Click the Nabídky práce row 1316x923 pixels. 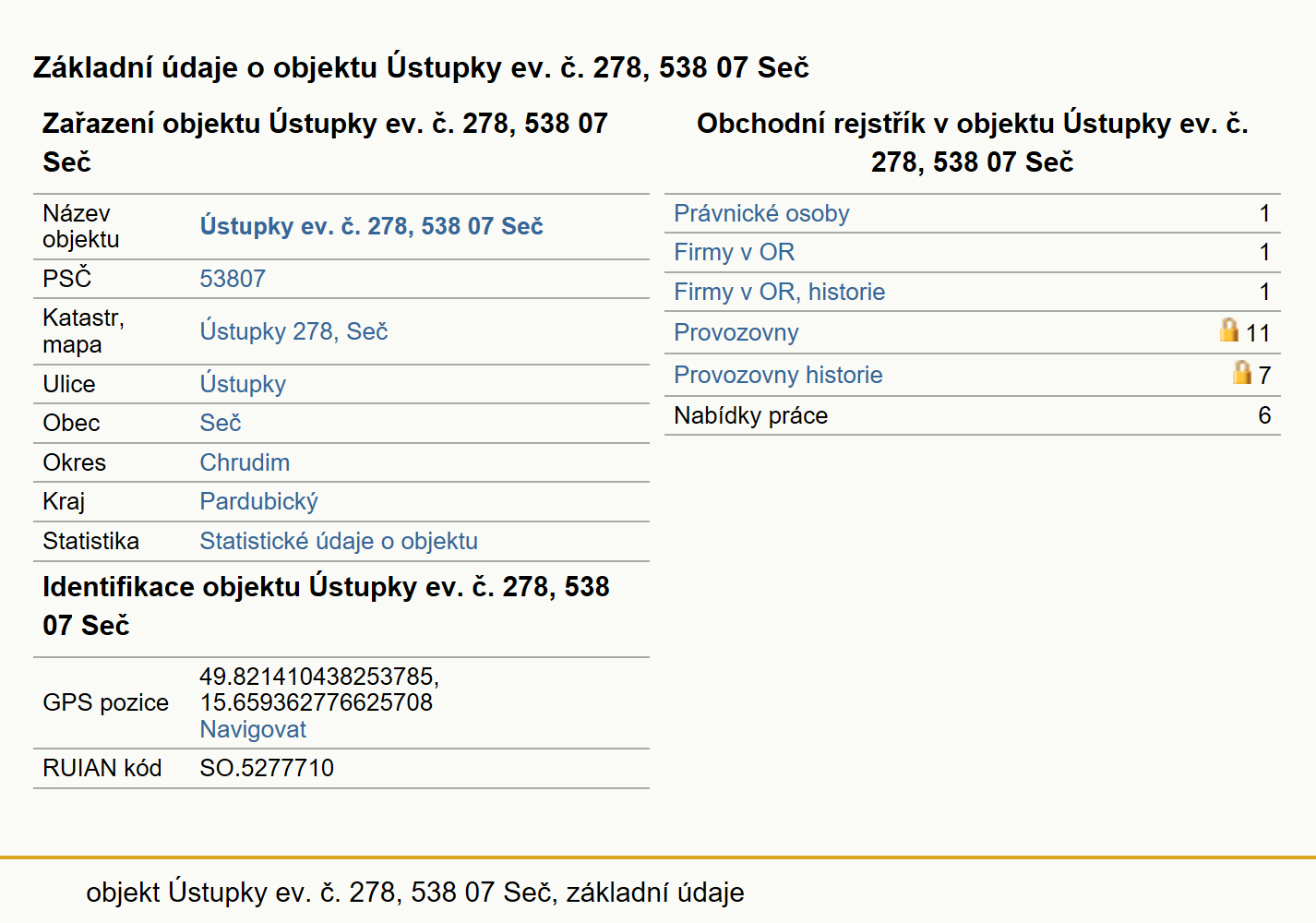click(x=973, y=415)
